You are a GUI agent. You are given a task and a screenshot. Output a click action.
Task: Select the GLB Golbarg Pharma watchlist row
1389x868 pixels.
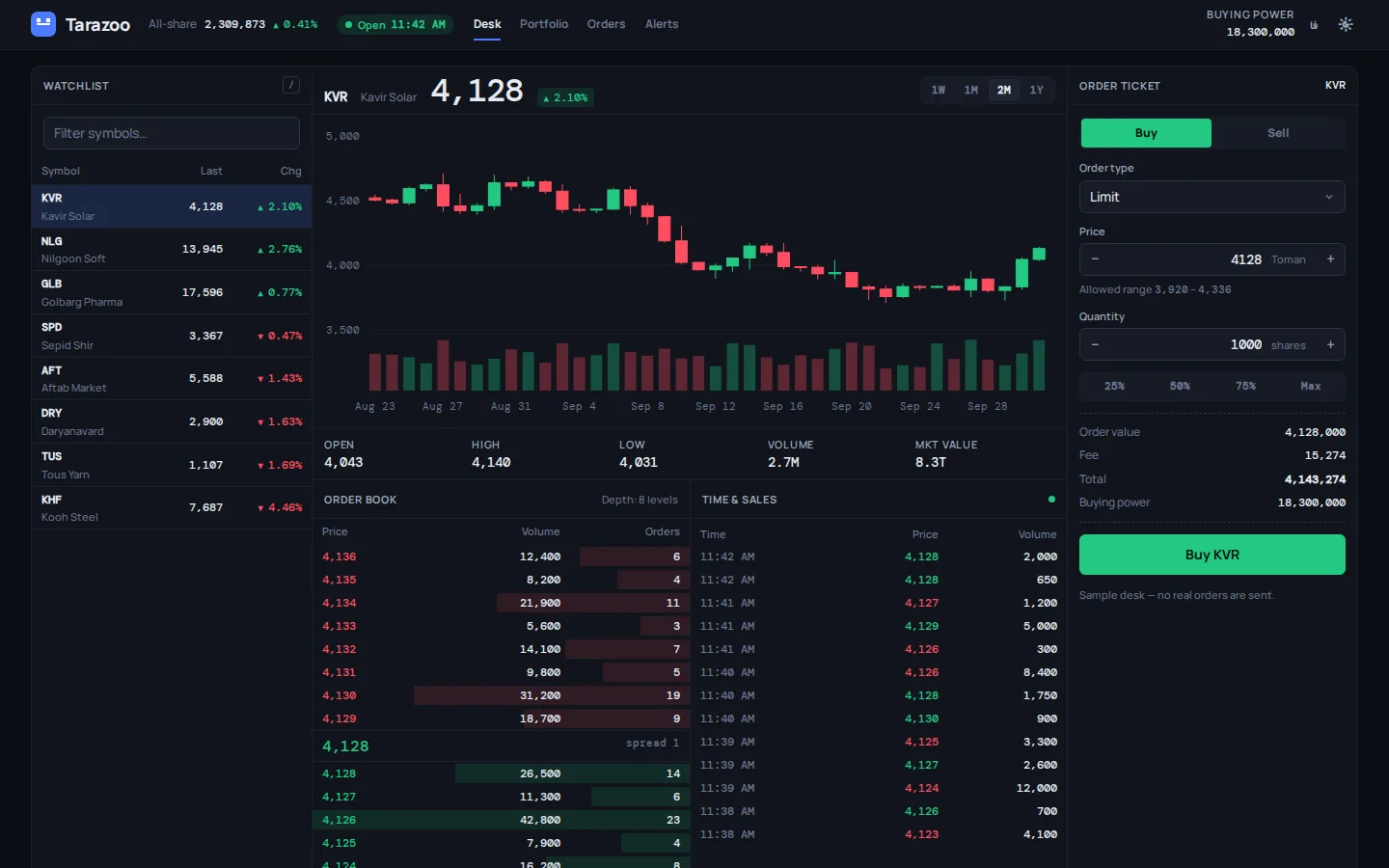(x=172, y=292)
